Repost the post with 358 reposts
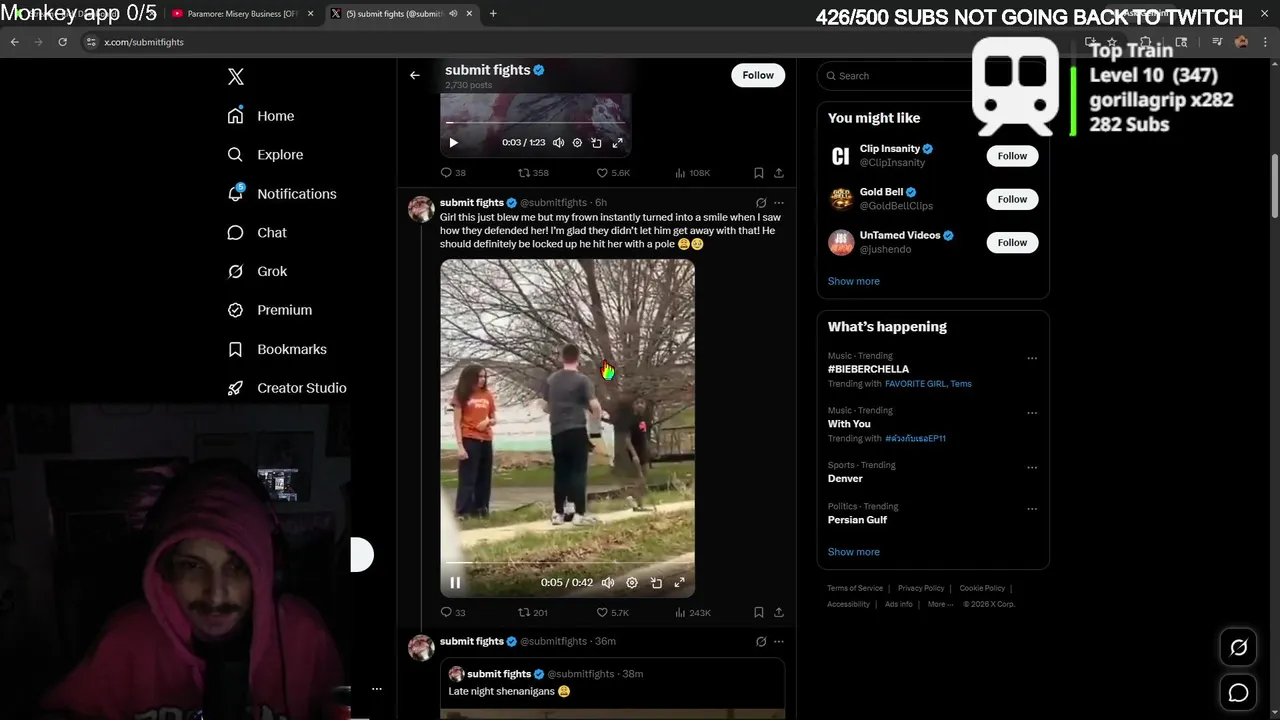 (533, 172)
